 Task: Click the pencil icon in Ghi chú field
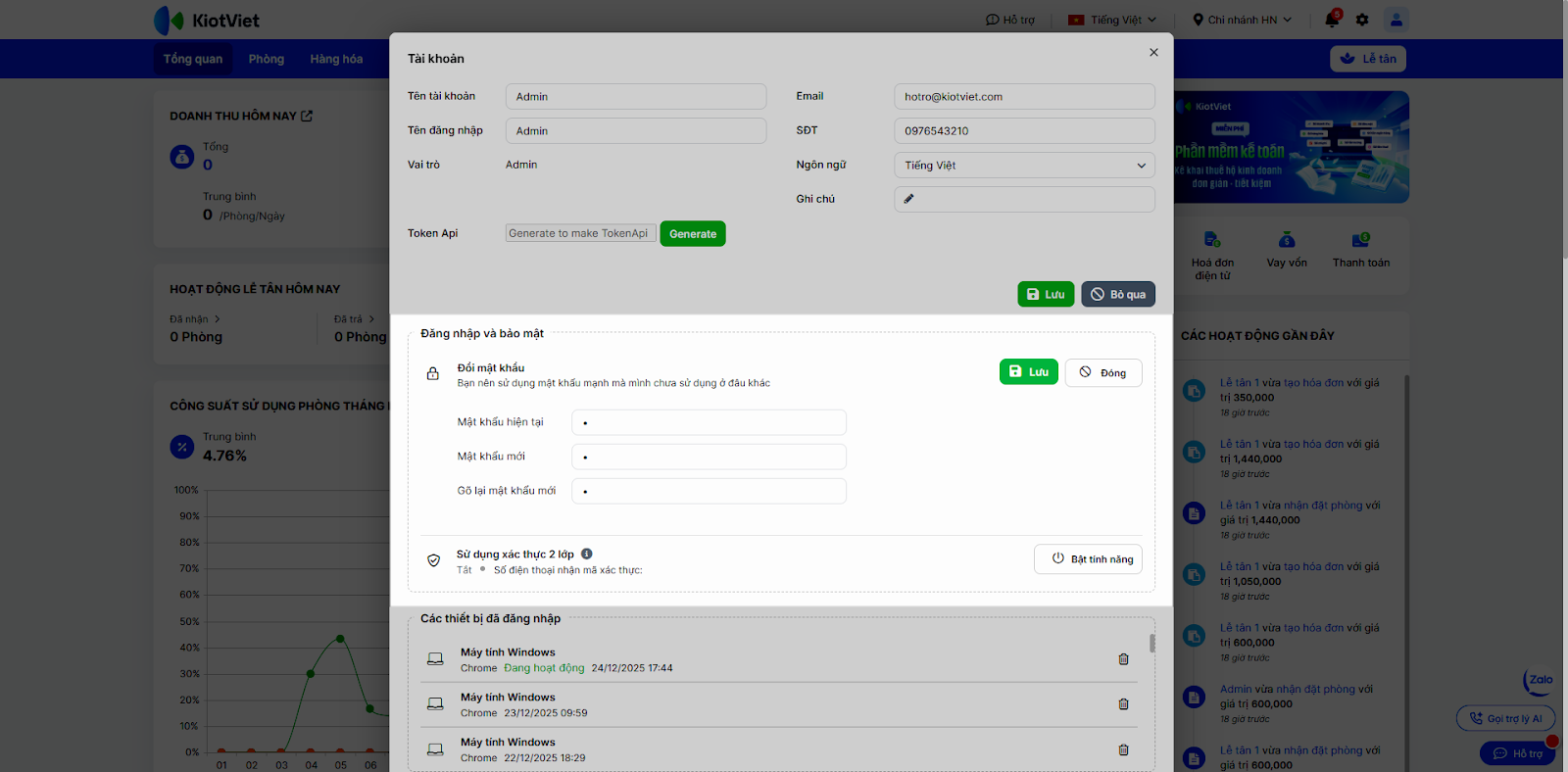[908, 199]
